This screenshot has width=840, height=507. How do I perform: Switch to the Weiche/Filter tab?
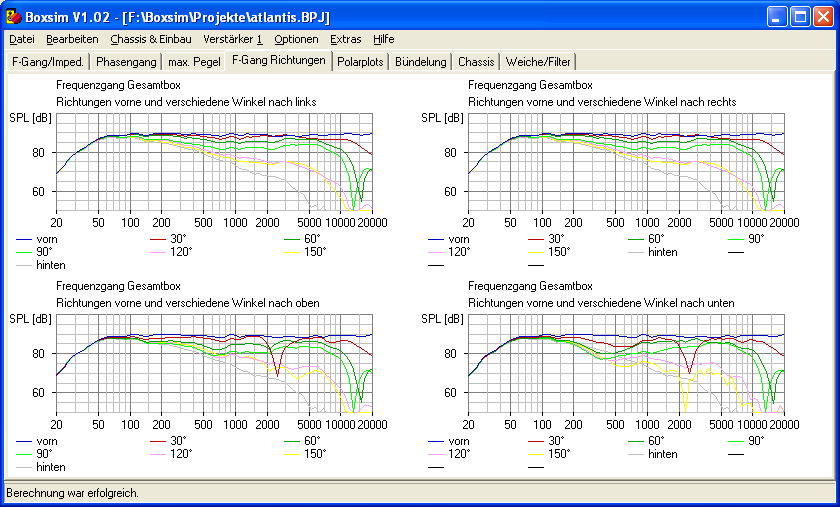point(538,62)
